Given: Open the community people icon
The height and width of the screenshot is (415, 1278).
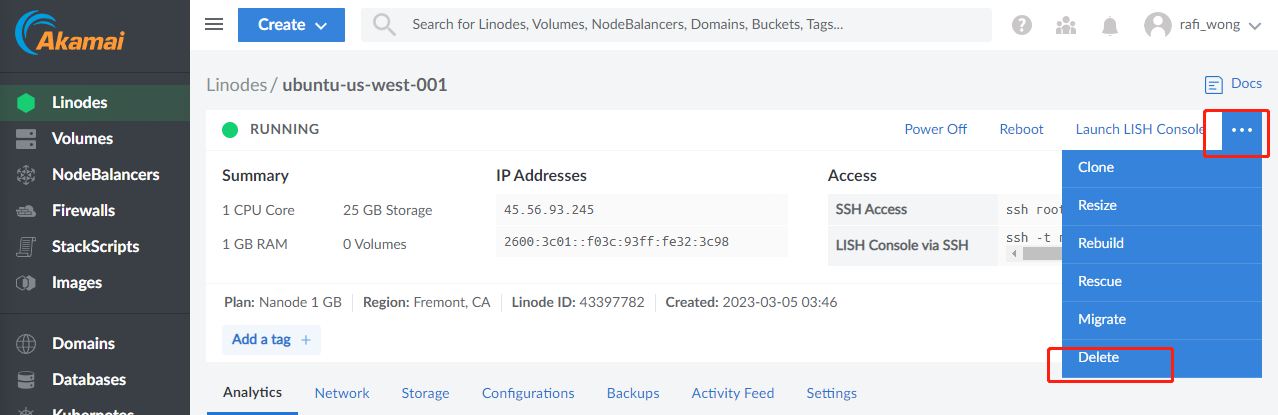Looking at the screenshot, I should tap(1066, 25).
